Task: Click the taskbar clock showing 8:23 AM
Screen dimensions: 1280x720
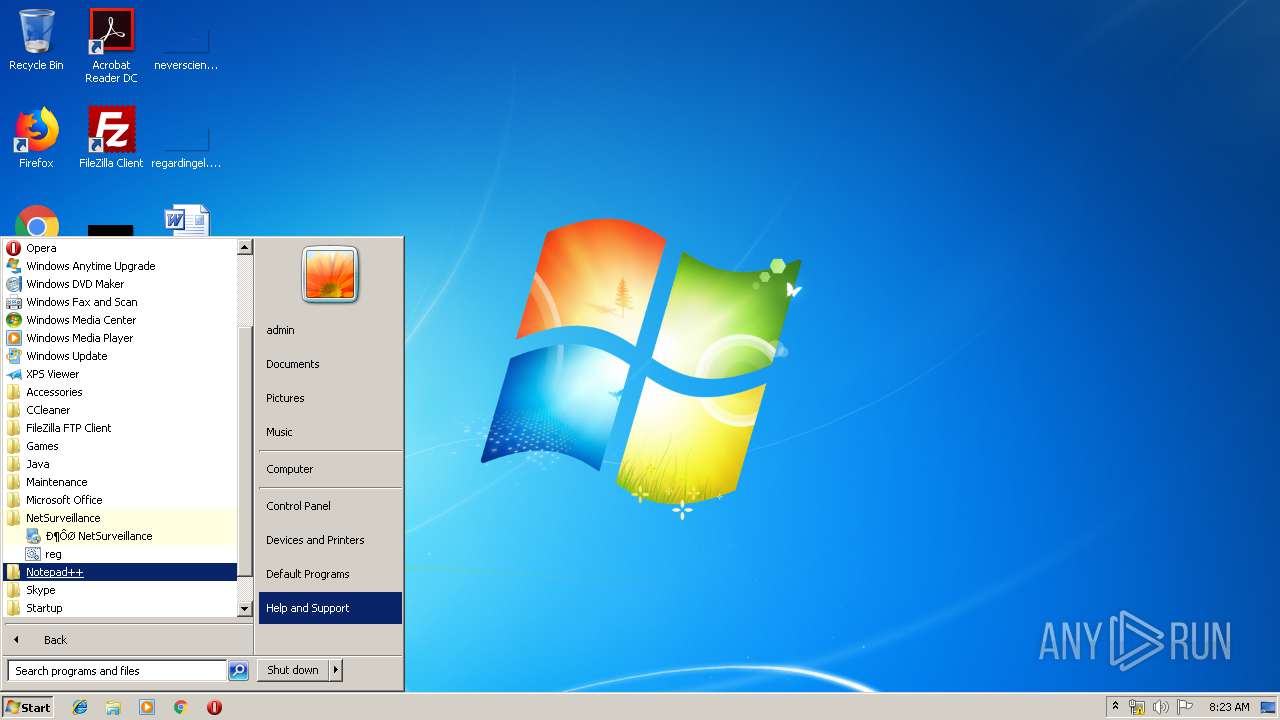Action: [1229, 707]
